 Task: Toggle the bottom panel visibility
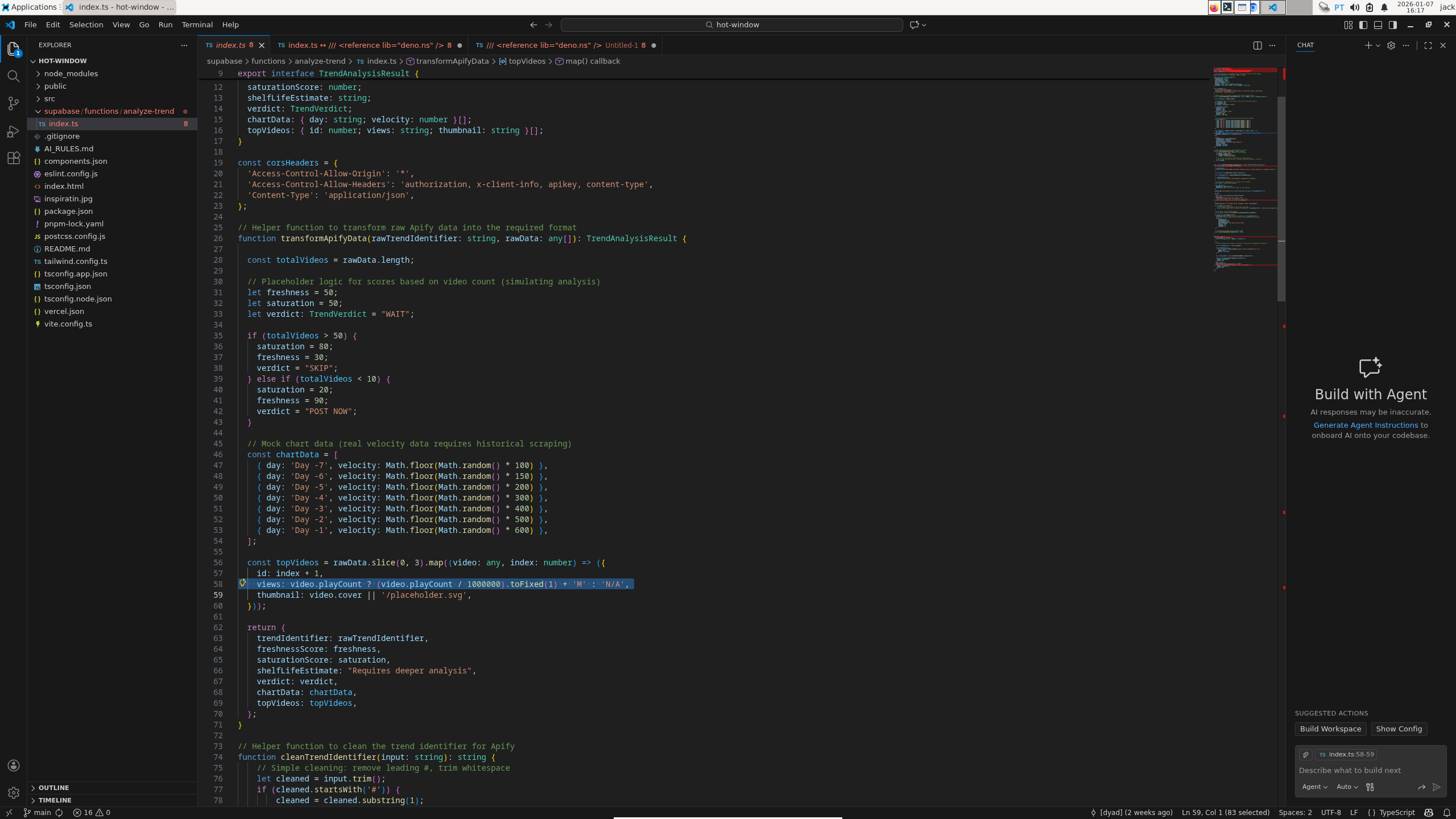point(1378,24)
